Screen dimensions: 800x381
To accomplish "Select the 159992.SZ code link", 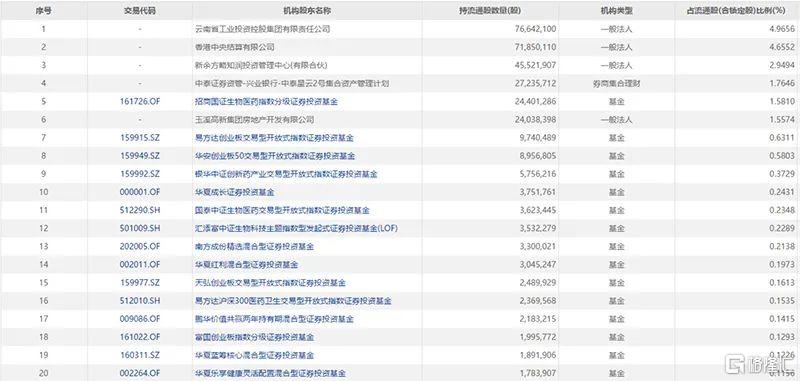I will 140,174.
